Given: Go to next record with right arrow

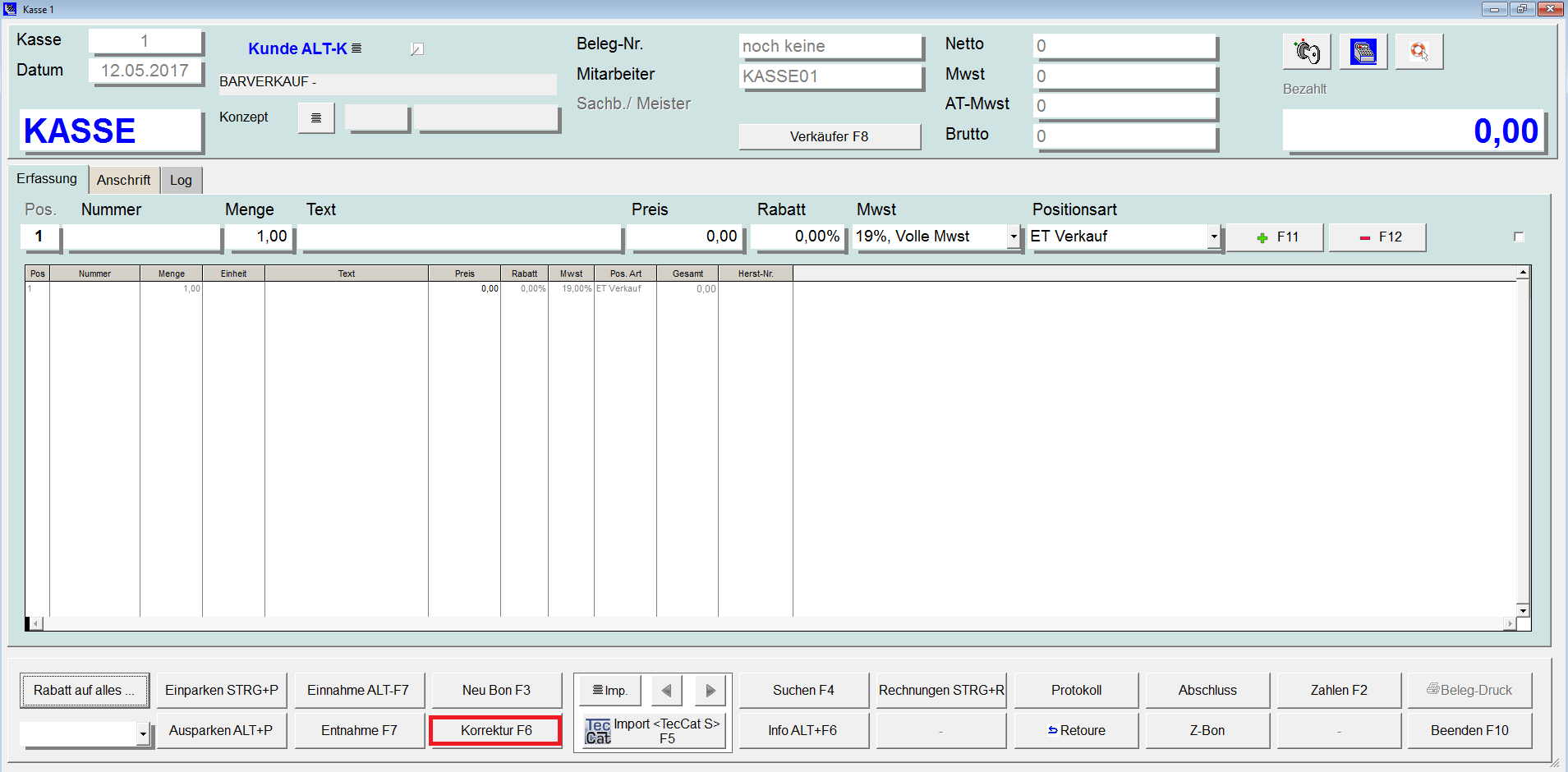Looking at the screenshot, I should click(710, 691).
